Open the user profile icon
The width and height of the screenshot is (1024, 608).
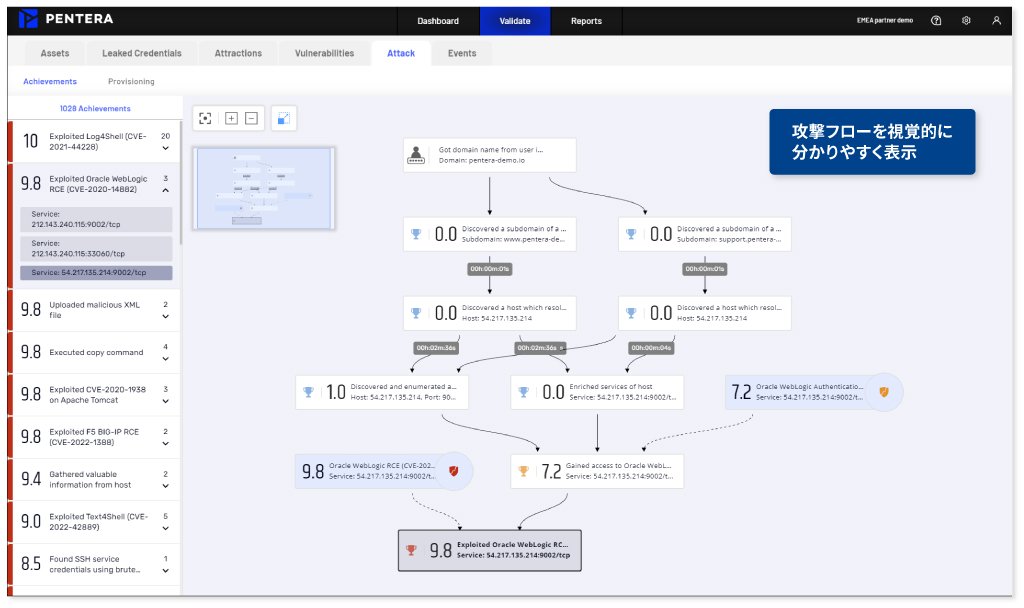pos(996,20)
